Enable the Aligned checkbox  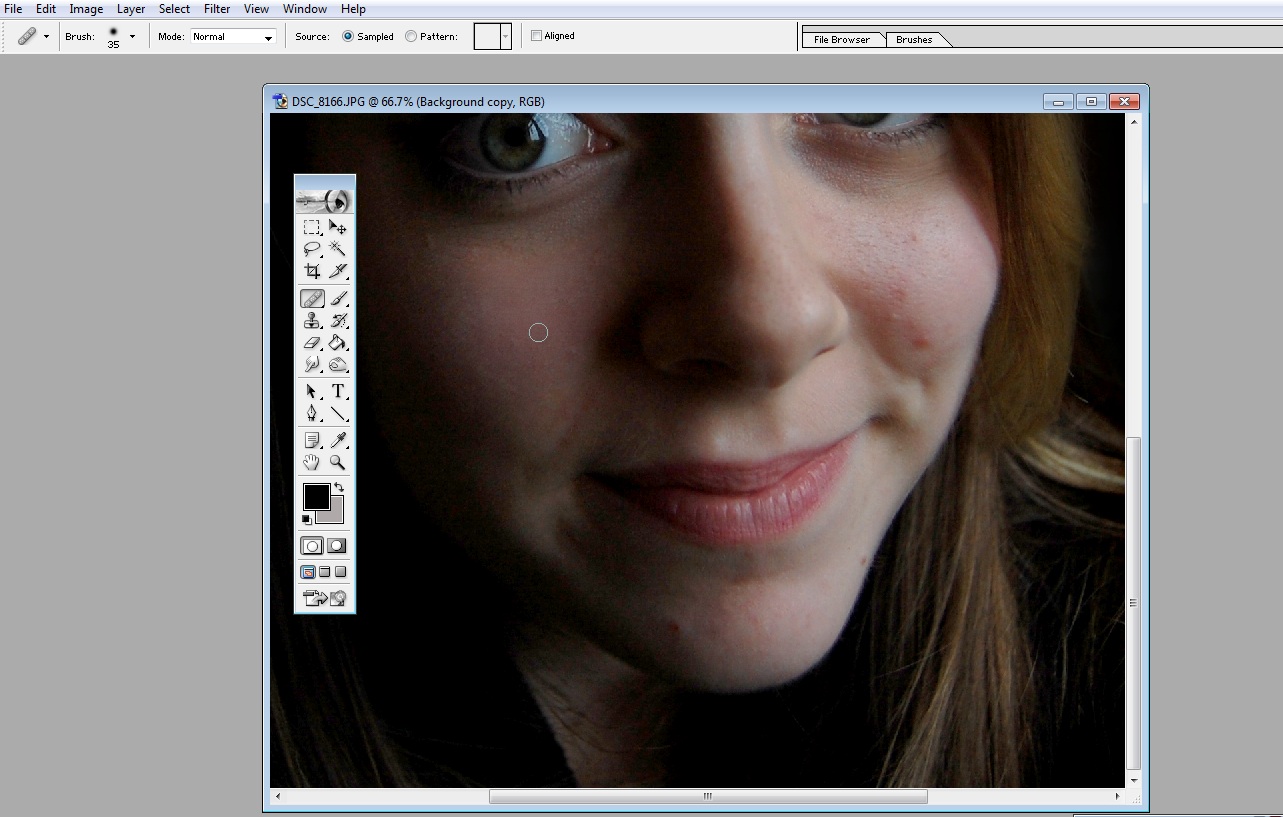coord(536,35)
